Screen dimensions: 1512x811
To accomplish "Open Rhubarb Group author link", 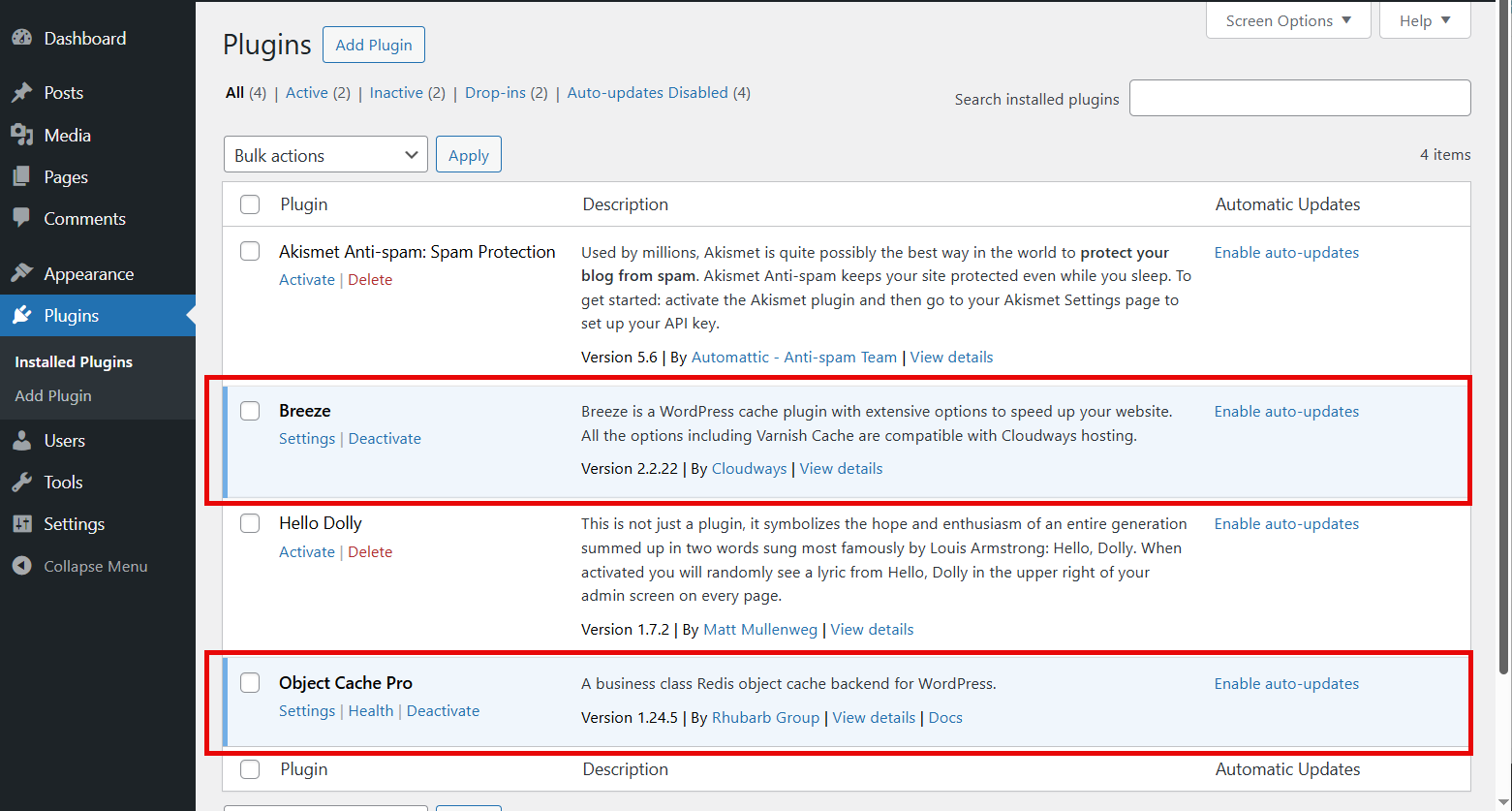I will click(x=765, y=718).
